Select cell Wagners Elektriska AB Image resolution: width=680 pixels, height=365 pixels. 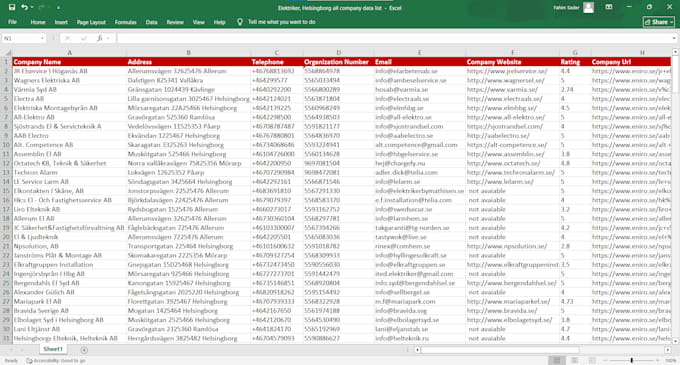(69, 80)
